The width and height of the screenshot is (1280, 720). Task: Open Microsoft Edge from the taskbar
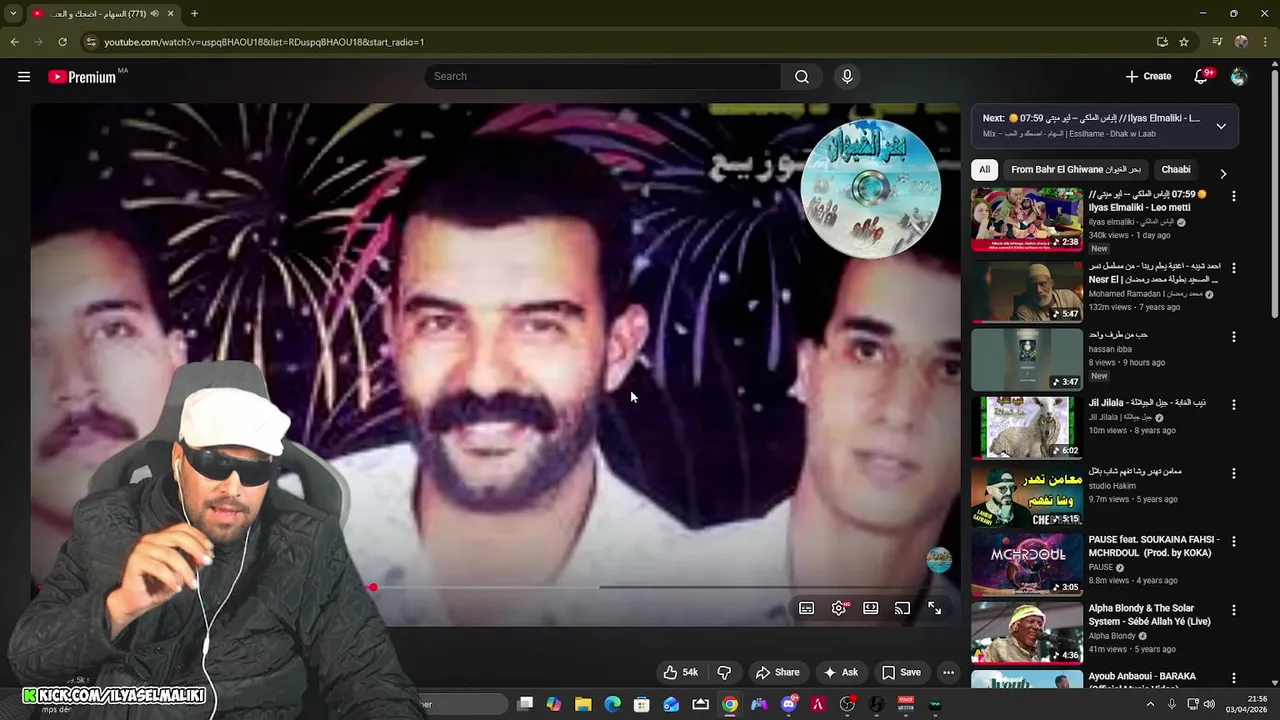(612, 704)
